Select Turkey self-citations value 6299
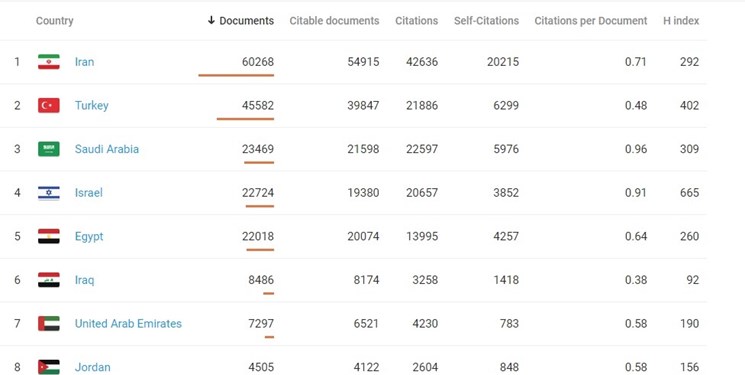745x375 pixels. pos(506,106)
